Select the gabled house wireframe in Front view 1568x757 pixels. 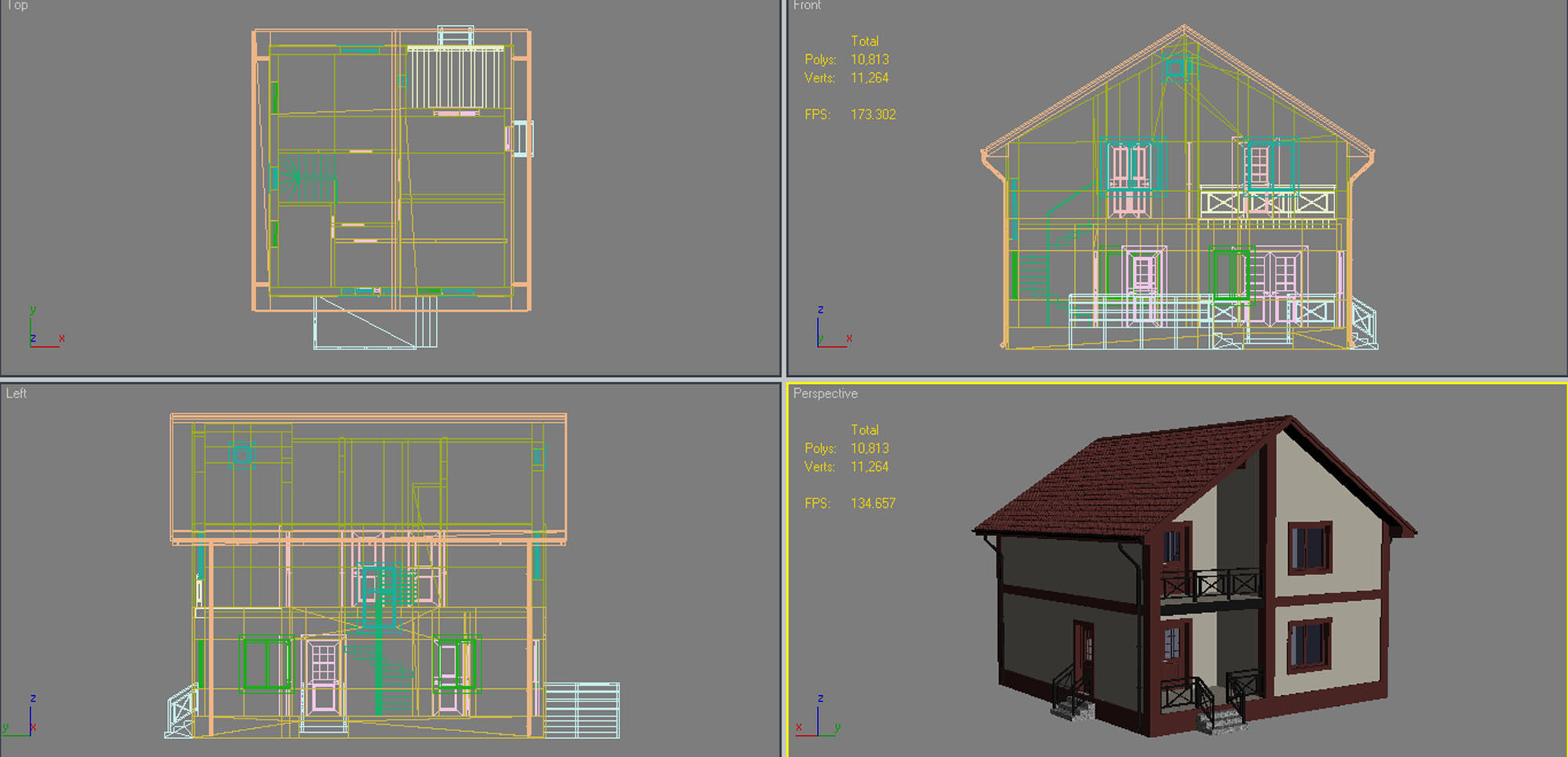coord(1178,187)
